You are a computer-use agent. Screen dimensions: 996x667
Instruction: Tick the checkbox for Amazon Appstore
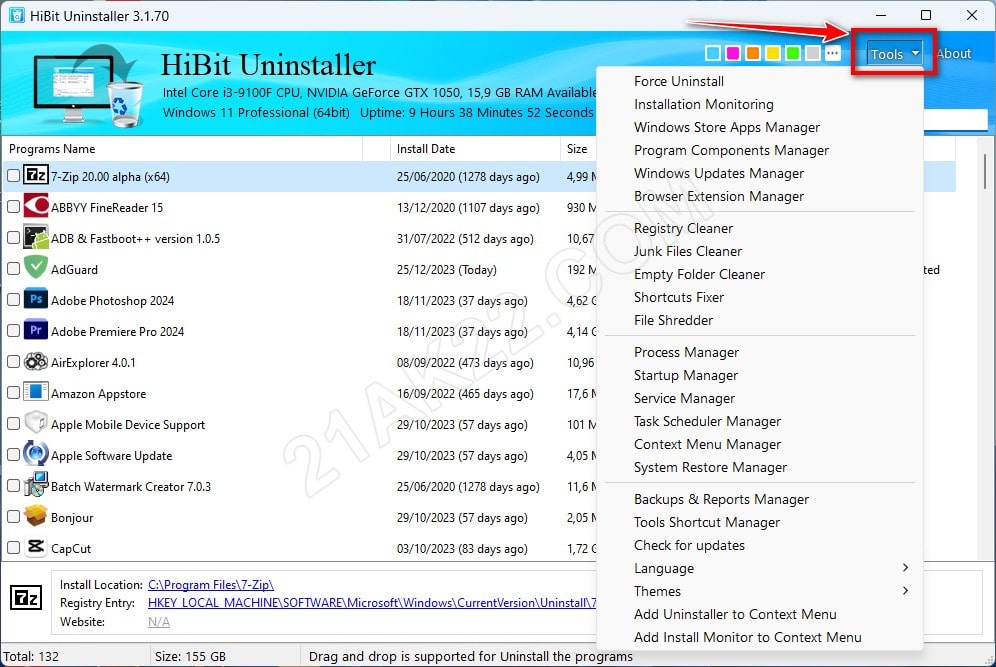point(13,393)
